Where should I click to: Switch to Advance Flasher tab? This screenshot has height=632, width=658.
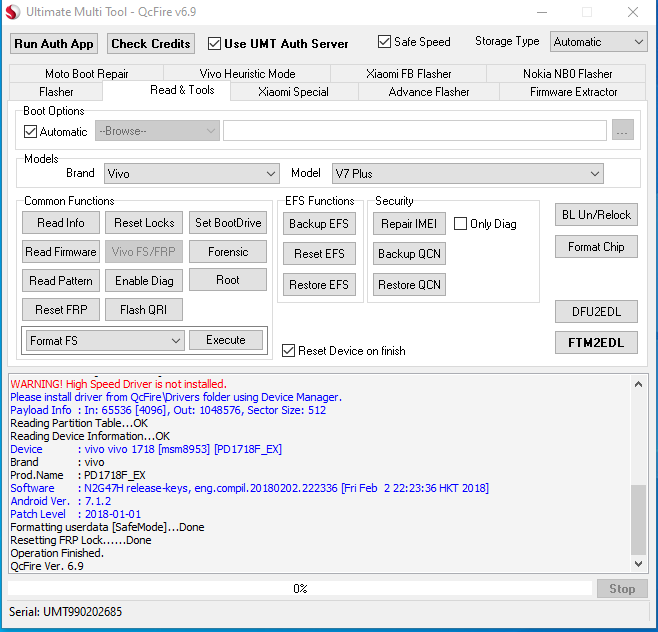[x=428, y=91]
